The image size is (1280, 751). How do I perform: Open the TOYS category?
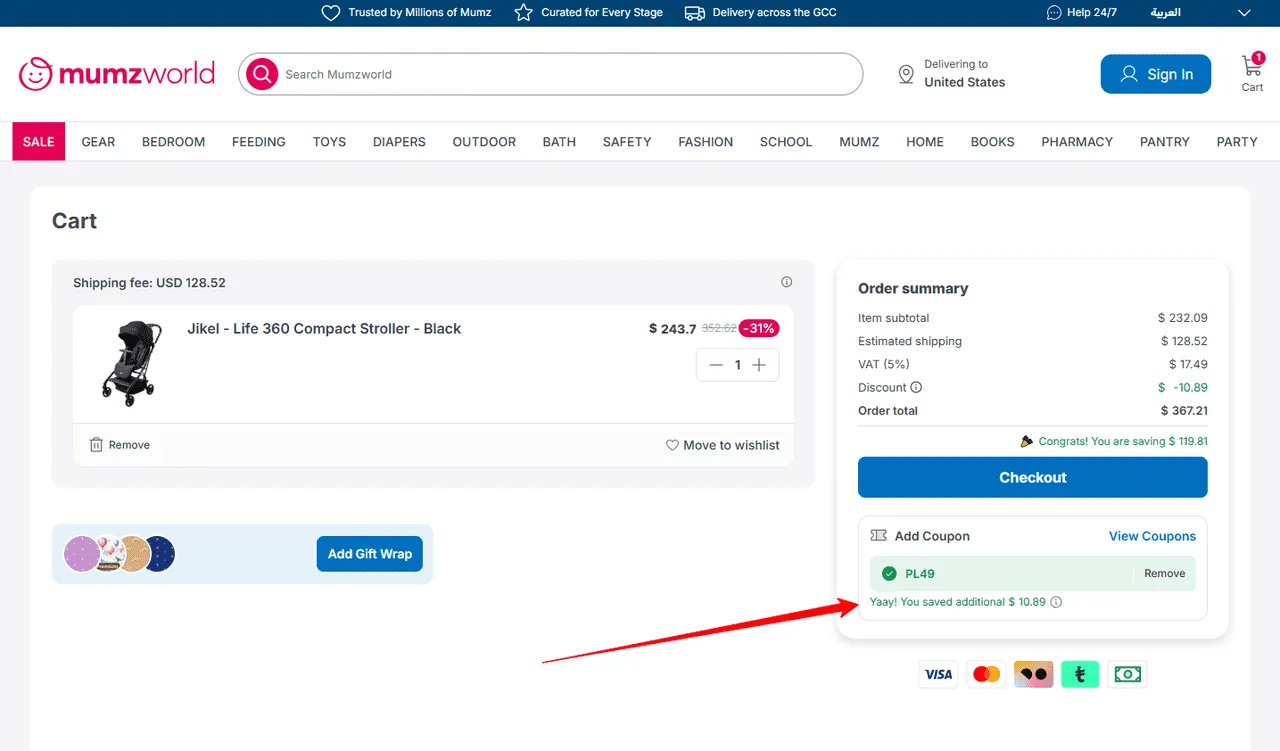click(x=329, y=142)
